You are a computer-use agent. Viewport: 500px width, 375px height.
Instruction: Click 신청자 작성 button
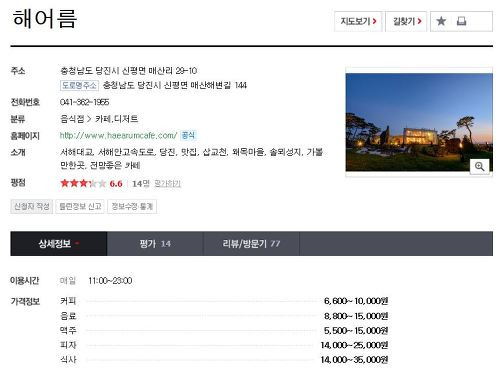coord(32,206)
